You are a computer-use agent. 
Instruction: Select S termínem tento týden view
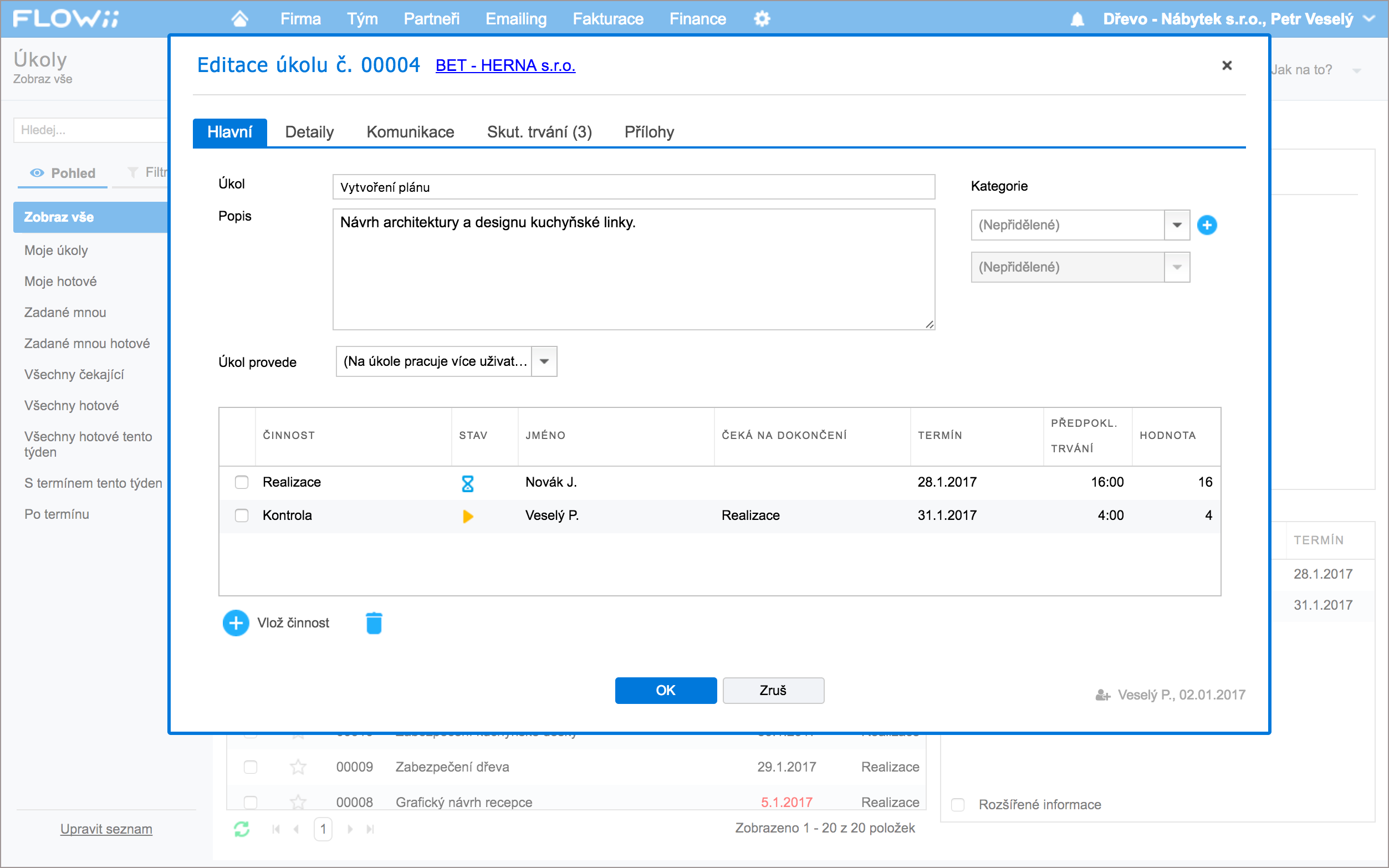click(x=93, y=483)
